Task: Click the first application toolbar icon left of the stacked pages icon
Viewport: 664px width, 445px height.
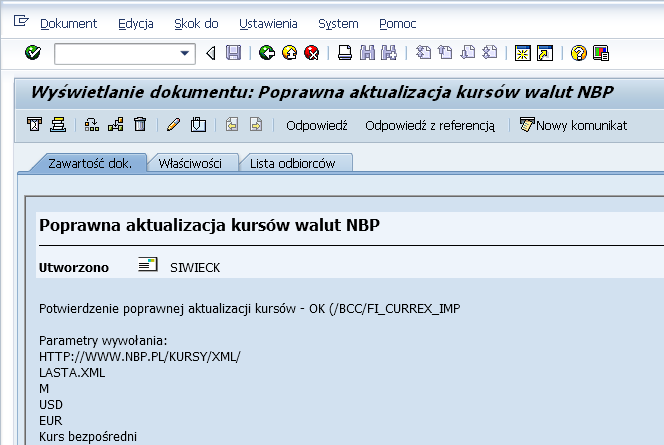Action: pos(35,125)
